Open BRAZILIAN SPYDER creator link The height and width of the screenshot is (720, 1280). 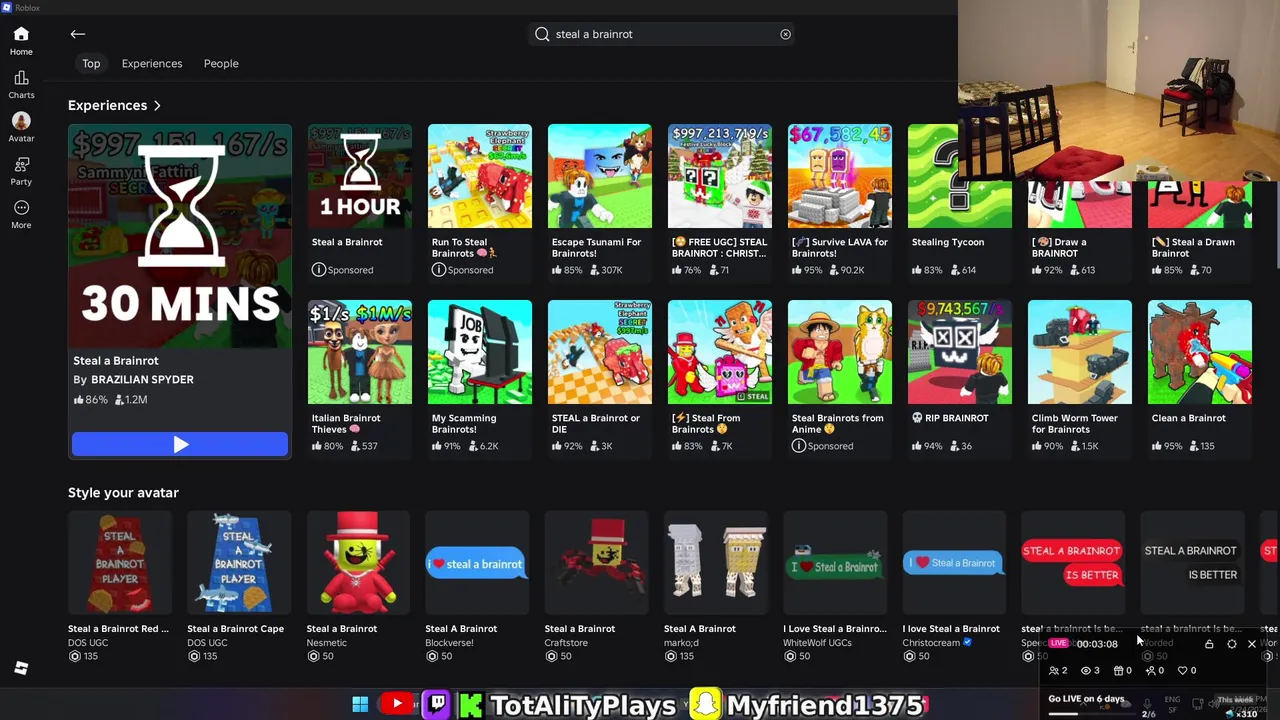(x=142, y=380)
